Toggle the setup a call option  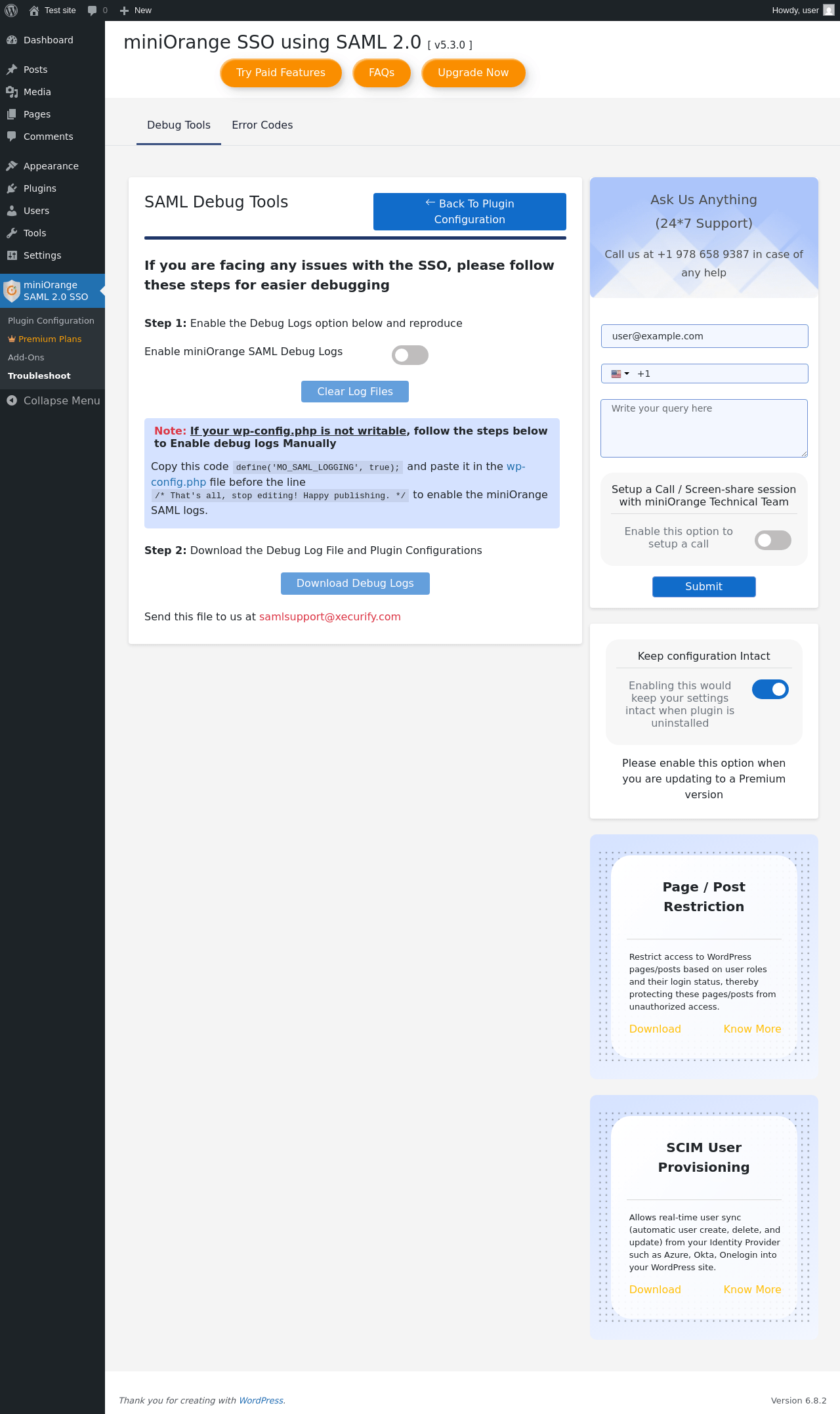(773, 540)
